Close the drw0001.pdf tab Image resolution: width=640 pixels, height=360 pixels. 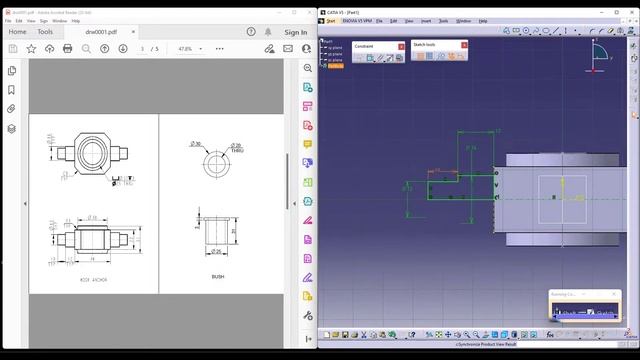coord(133,31)
